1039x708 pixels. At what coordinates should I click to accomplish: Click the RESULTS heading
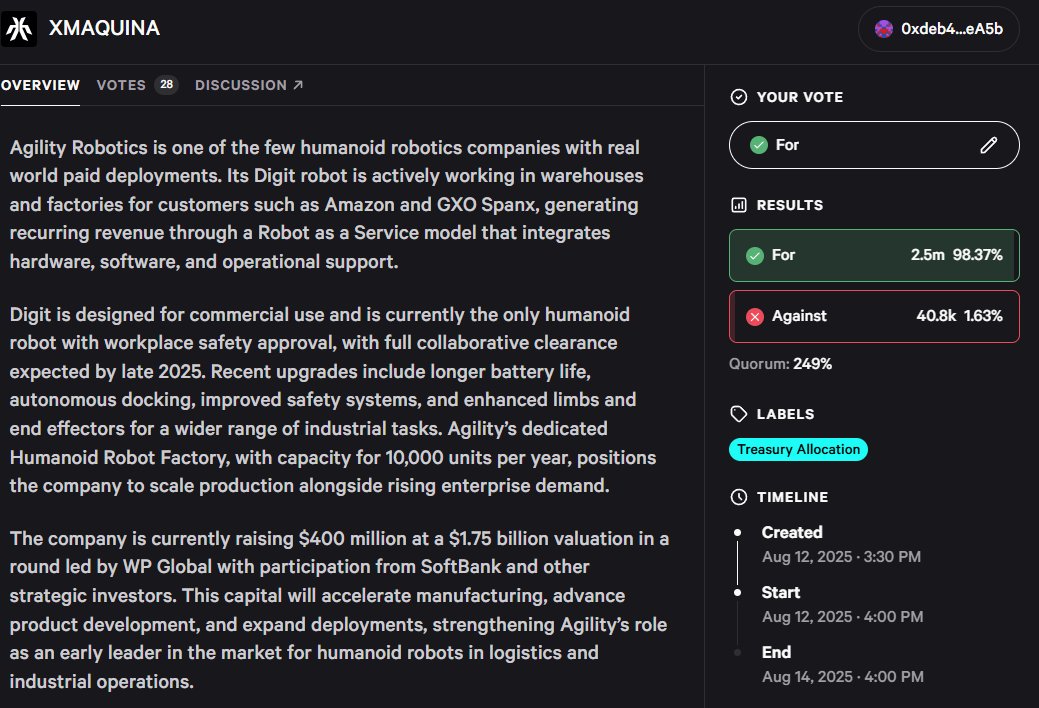(x=790, y=206)
